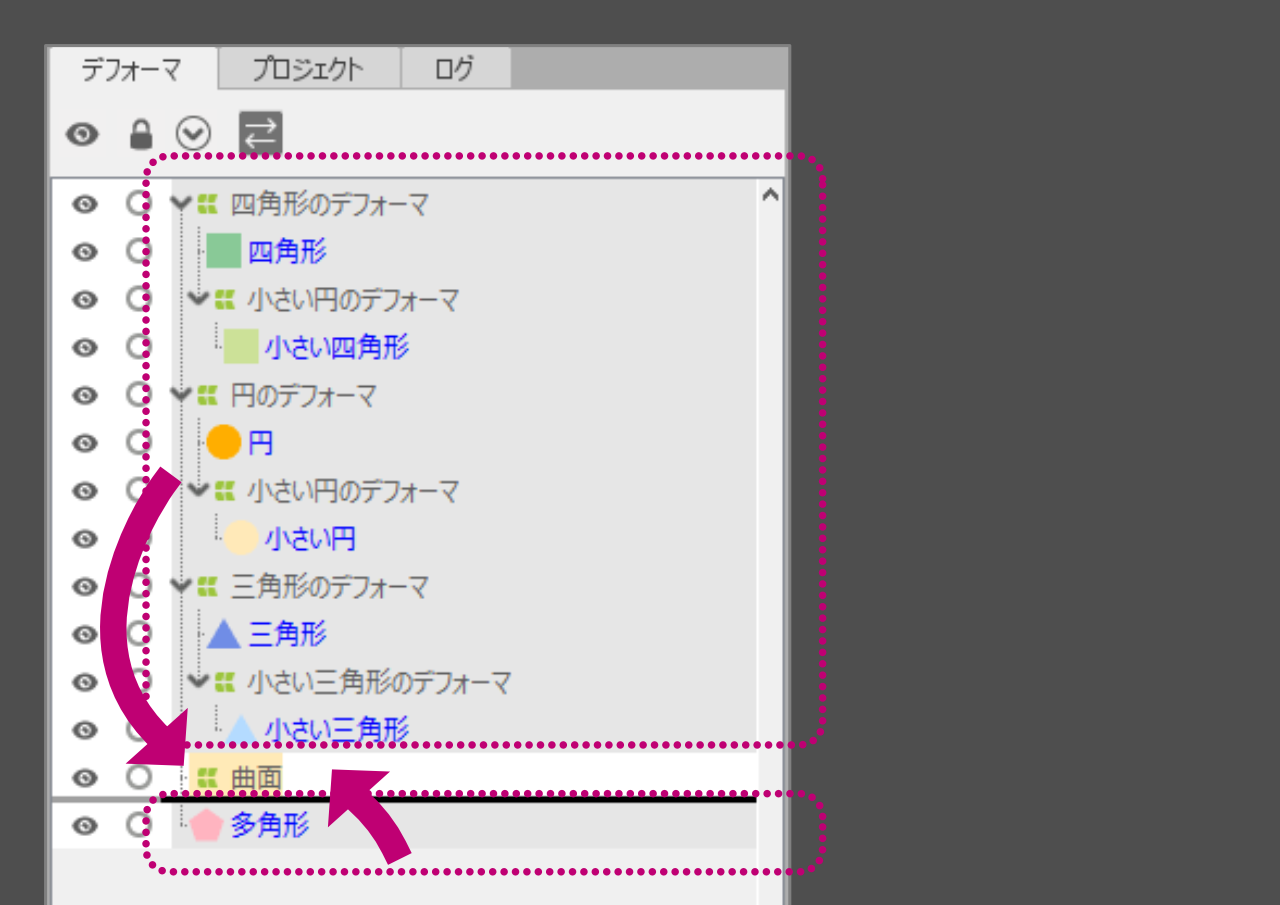Toggle the lock circle on the 曲面 row
The width and height of the screenshot is (1280, 905).
point(138,776)
